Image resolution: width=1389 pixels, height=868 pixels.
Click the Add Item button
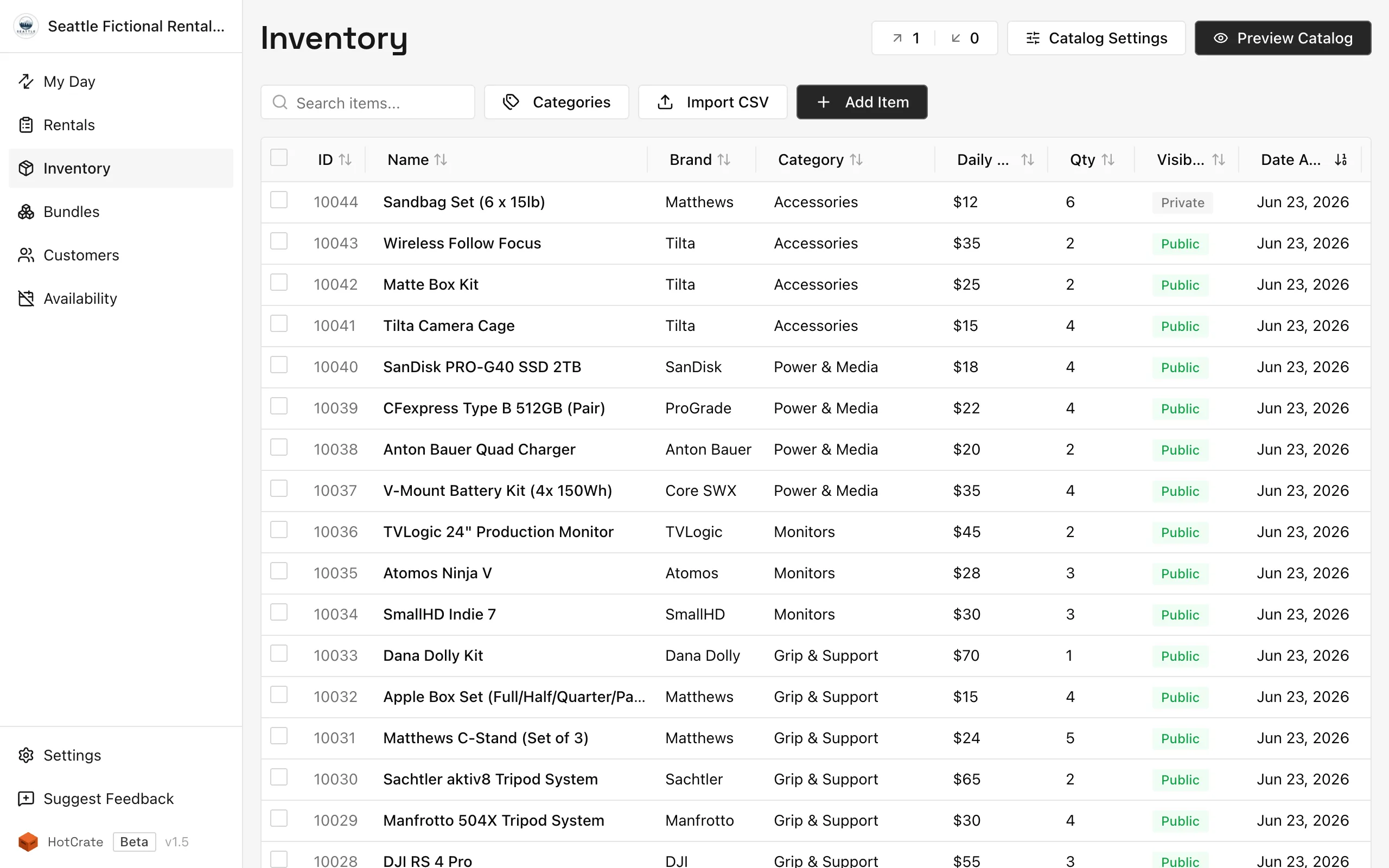click(862, 102)
